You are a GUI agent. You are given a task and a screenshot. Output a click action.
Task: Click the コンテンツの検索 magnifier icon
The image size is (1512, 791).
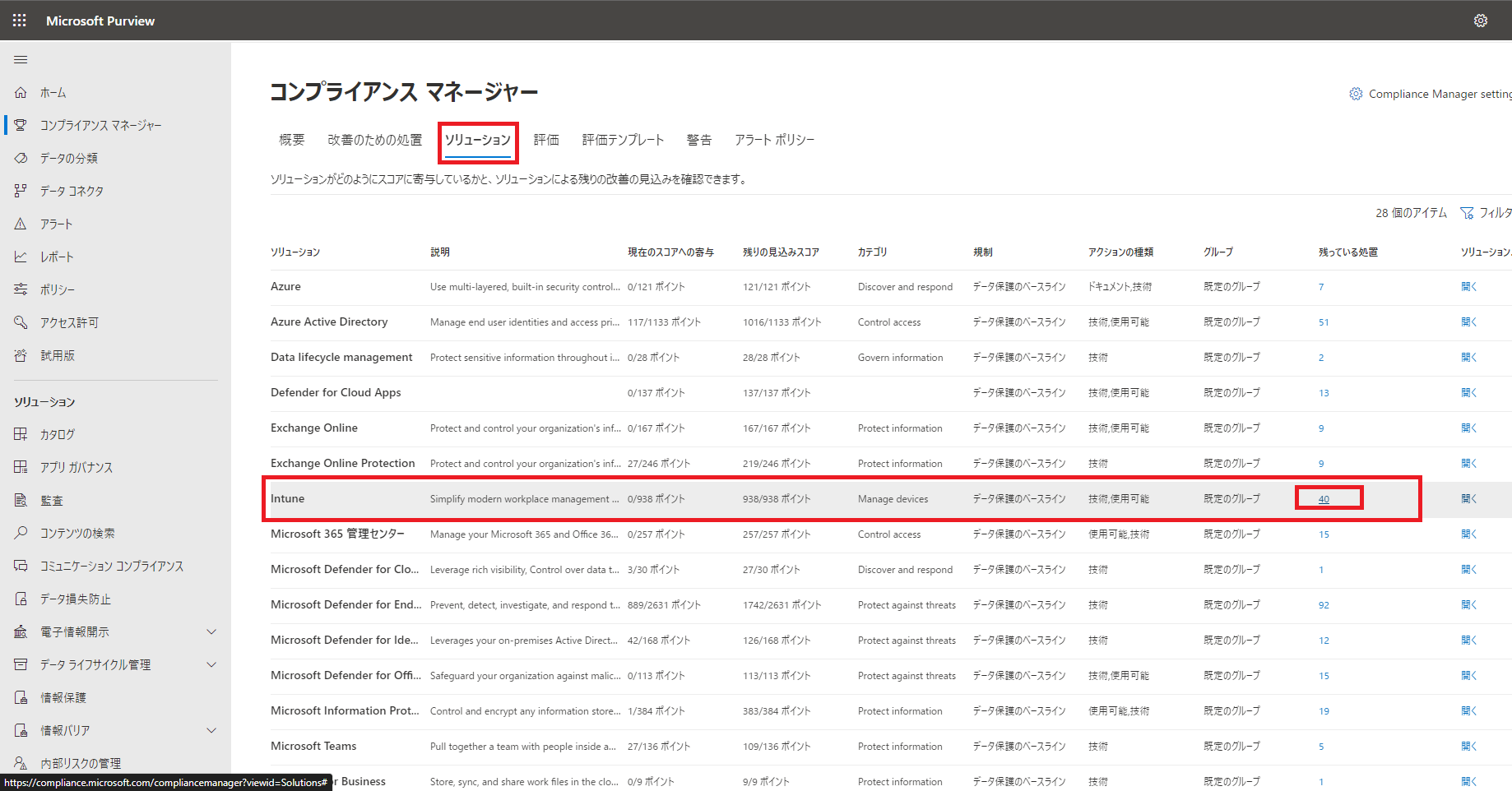(21, 533)
